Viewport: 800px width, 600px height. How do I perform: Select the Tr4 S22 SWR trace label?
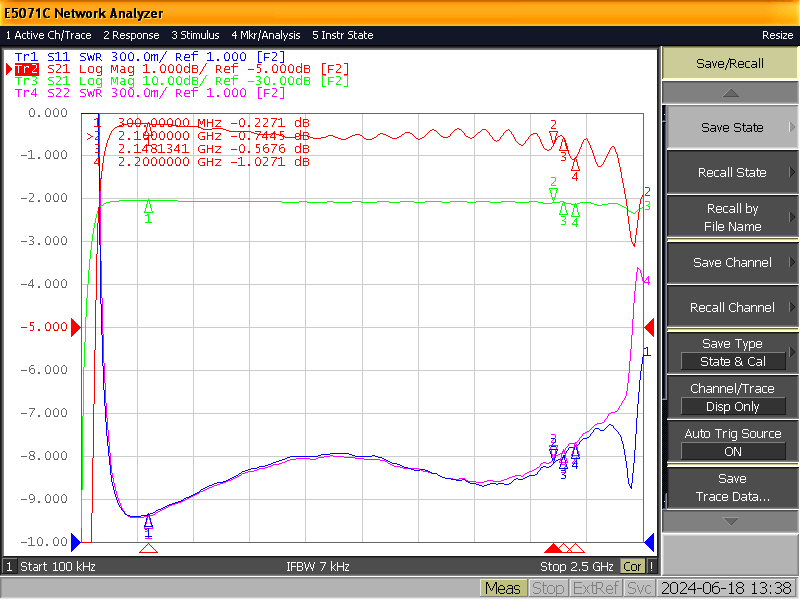[x=150, y=93]
